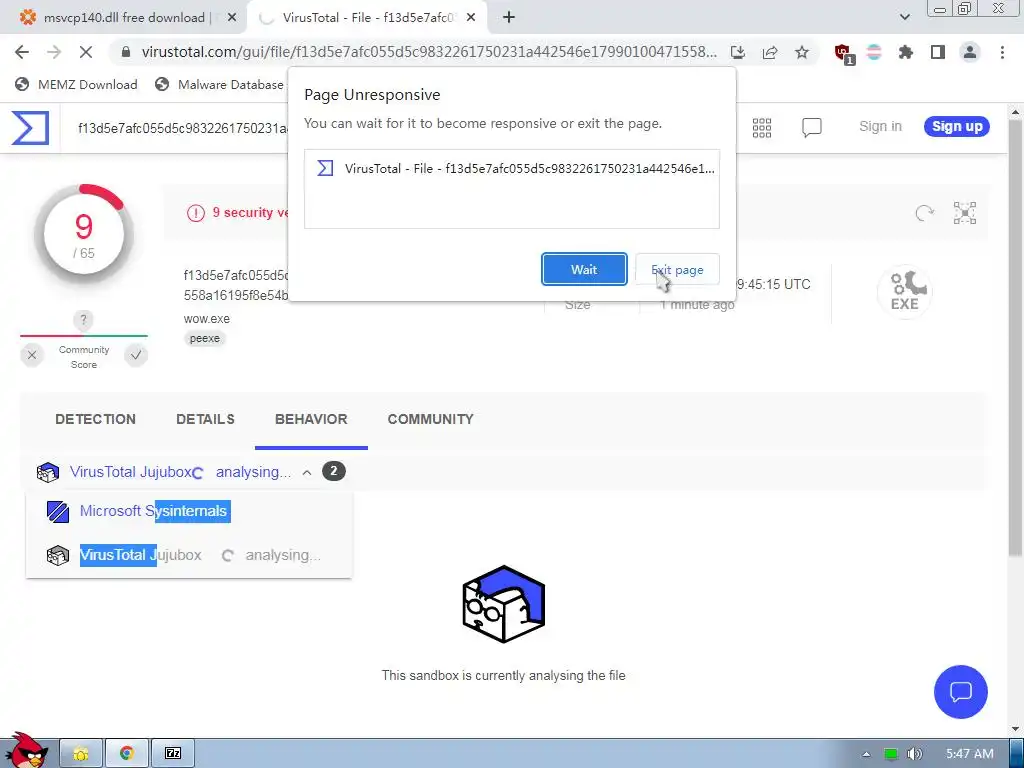The width and height of the screenshot is (1024, 768).
Task: Select the BEHAVIOR tab
Action: pos(311,419)
